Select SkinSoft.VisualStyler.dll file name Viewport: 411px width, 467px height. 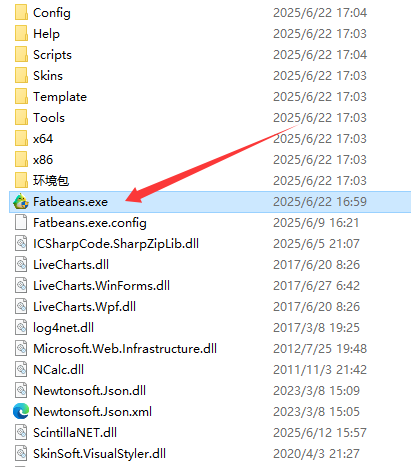pyautogui.click(x=99, y=453)
